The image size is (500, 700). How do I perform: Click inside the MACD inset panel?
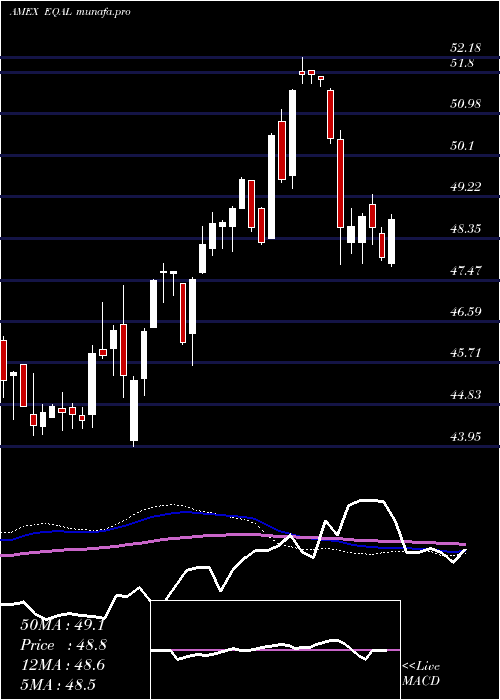coord(275,650)
